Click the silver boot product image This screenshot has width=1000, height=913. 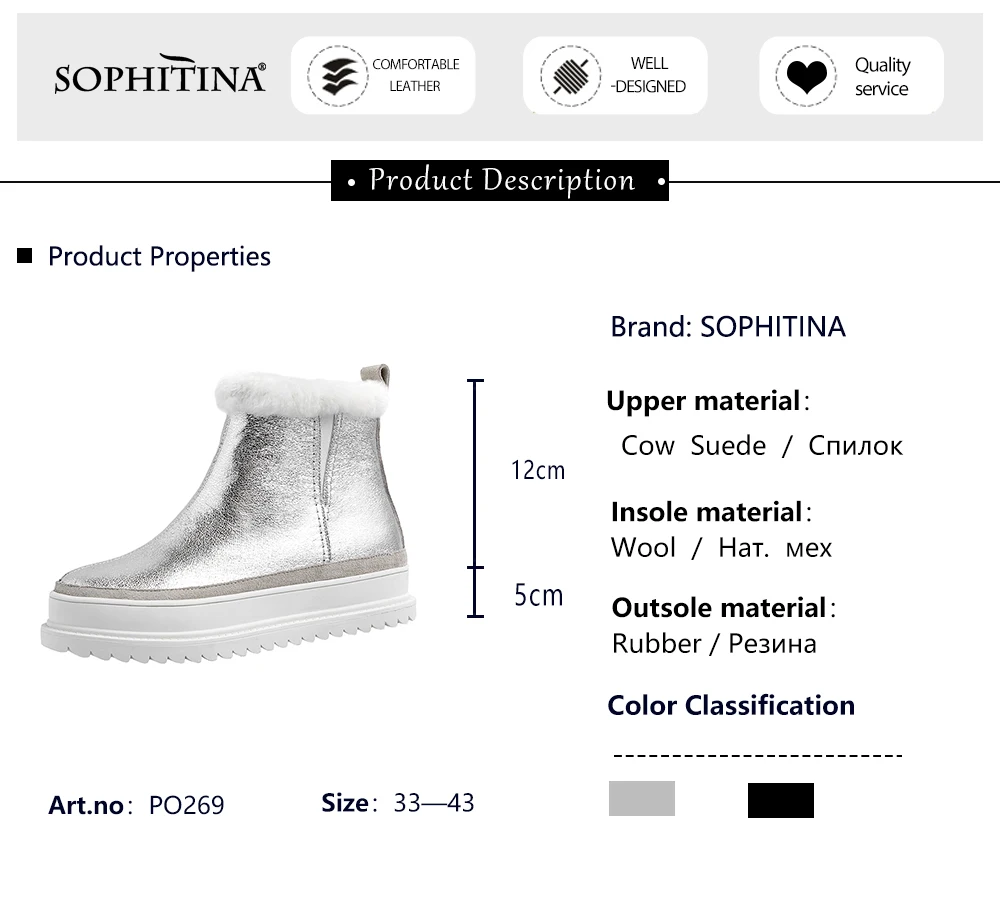pyautogui.click(x=228, y=514)
